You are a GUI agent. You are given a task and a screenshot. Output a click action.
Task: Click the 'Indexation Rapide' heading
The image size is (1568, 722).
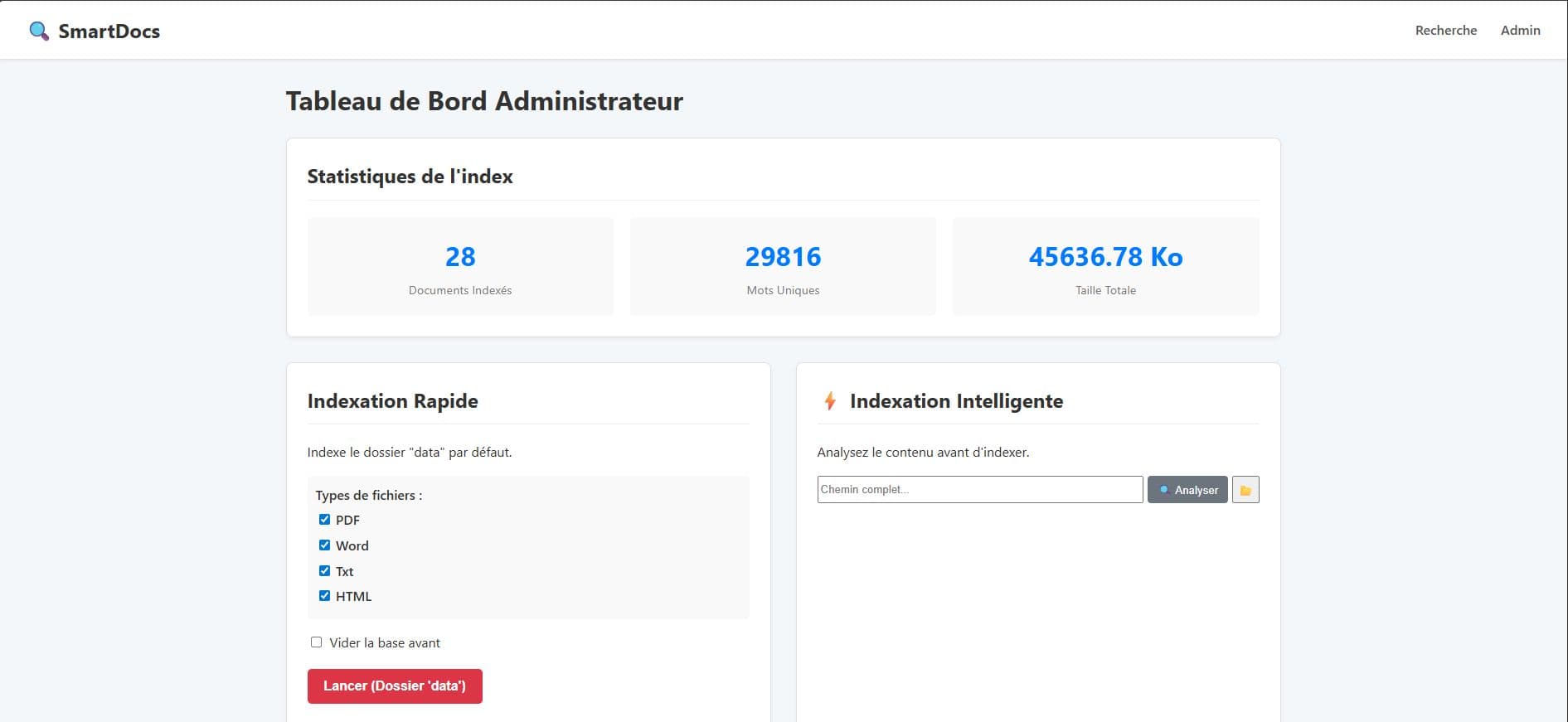[392, 401]
